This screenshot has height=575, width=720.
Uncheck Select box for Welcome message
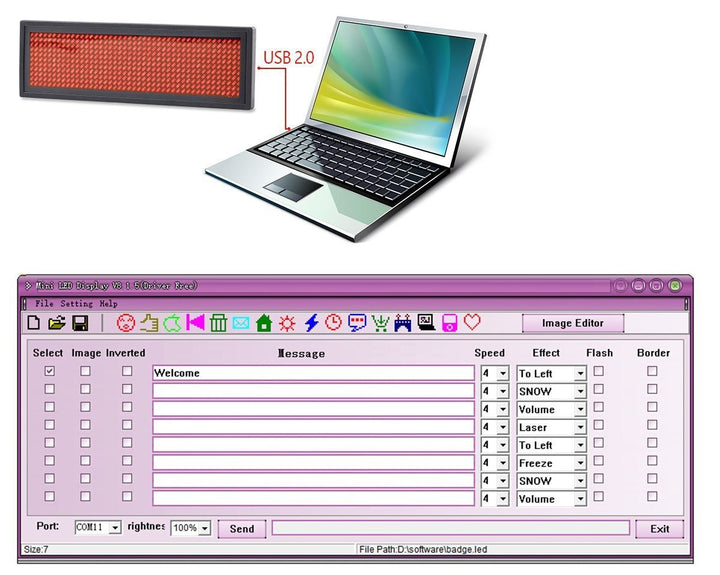(50, 371)
